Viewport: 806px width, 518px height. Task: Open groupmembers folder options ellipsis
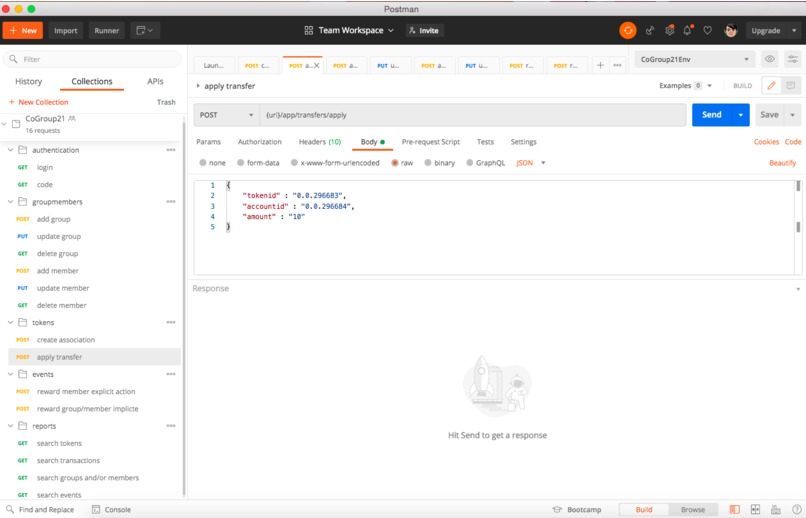coord(171,202)
